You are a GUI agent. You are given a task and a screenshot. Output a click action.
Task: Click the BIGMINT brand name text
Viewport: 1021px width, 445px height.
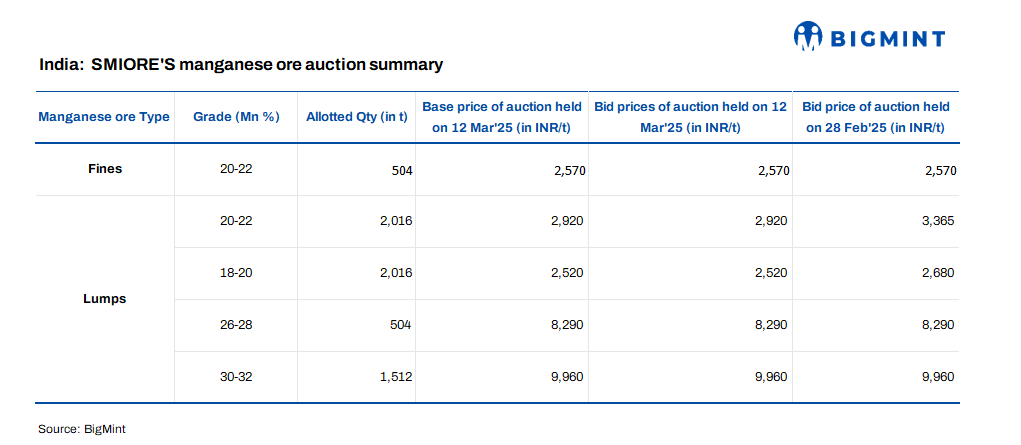[x=885, y=38]
